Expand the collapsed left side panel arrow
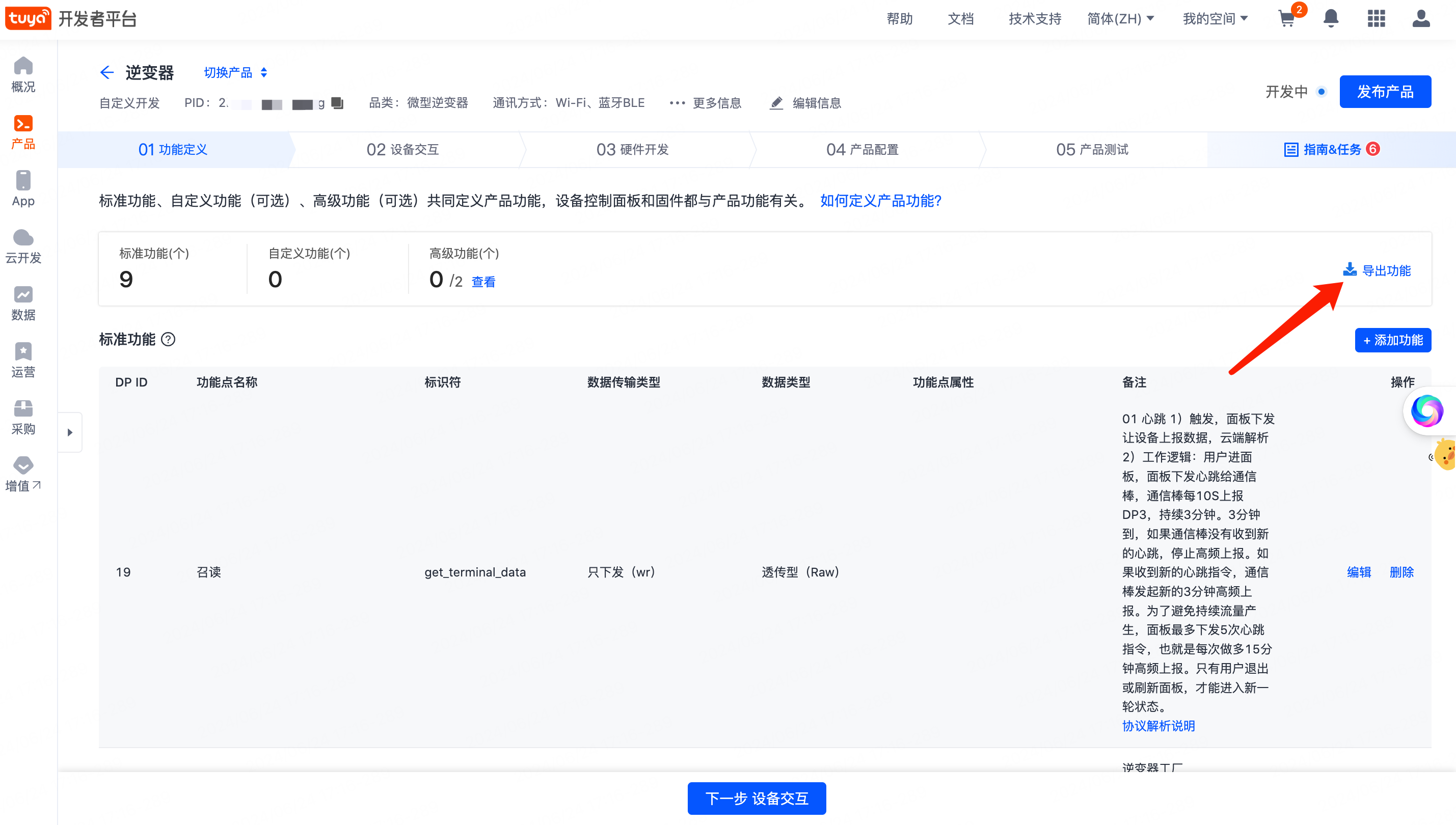Image resolution: width=1456 pixels, height=825 pixels. point(70,432)
